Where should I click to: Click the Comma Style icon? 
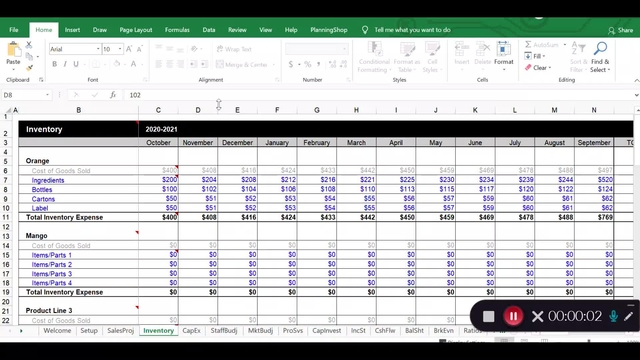pos(318,64)
